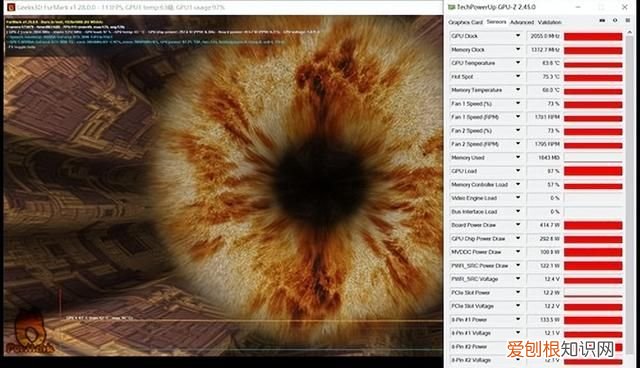The width and height of the screenshot is (640, 368).
Task: Open the PWR_SRC Voltage dropdown
Action: (x=518, y=279)
